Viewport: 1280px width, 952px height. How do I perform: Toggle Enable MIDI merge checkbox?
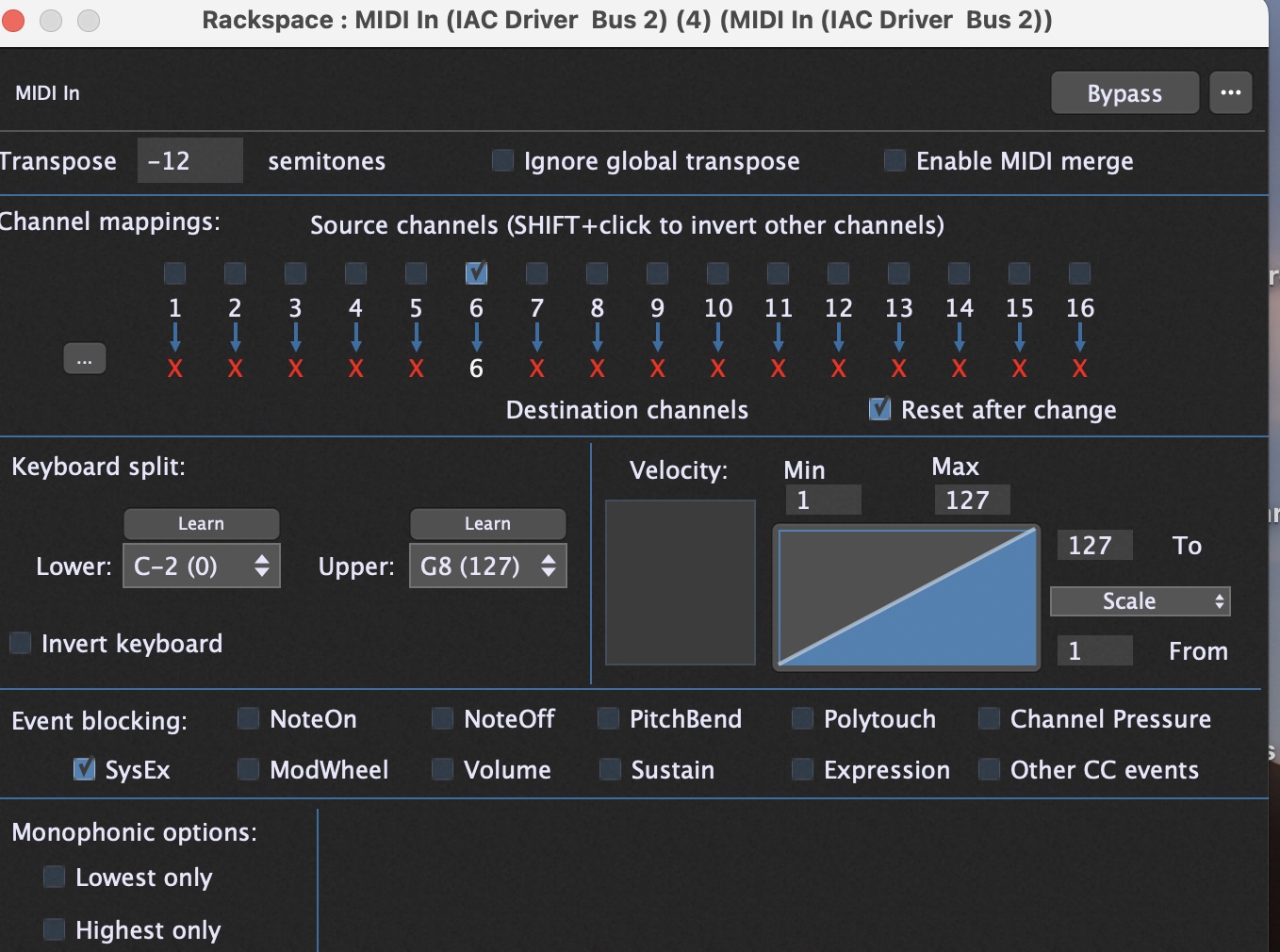[895, 160]
